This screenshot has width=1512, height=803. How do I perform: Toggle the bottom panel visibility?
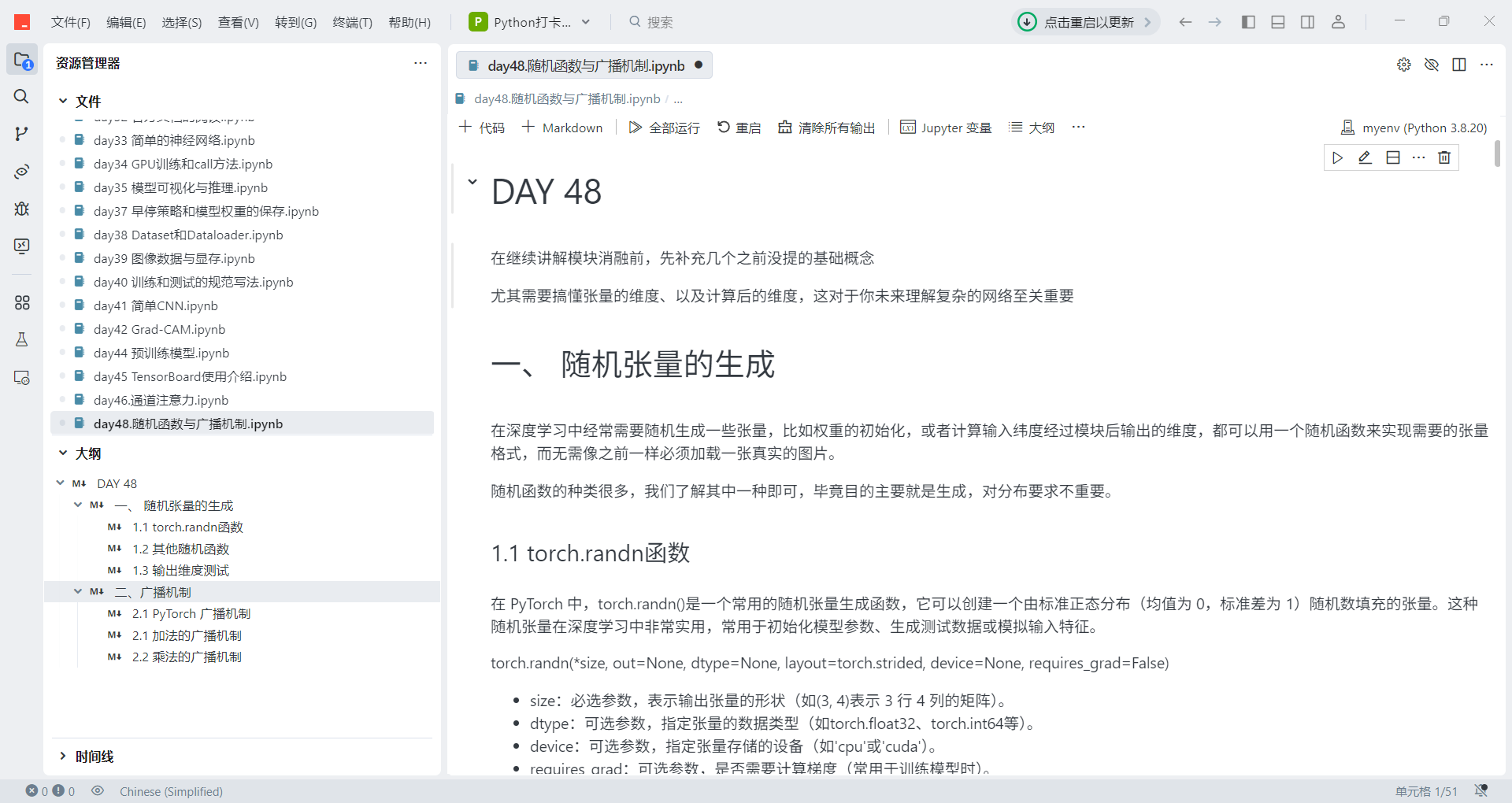pos(1277,21)
